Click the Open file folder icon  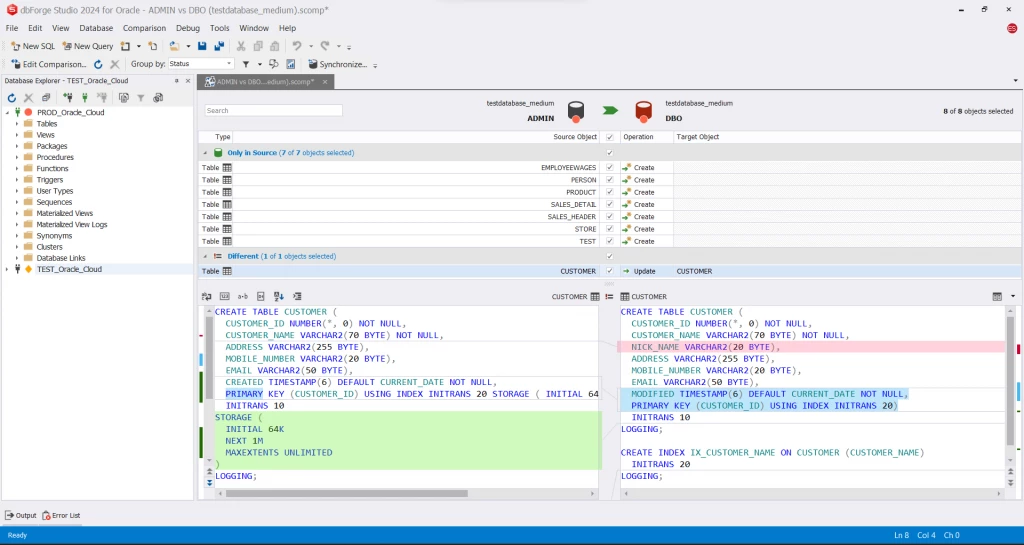tap(174, 46)
